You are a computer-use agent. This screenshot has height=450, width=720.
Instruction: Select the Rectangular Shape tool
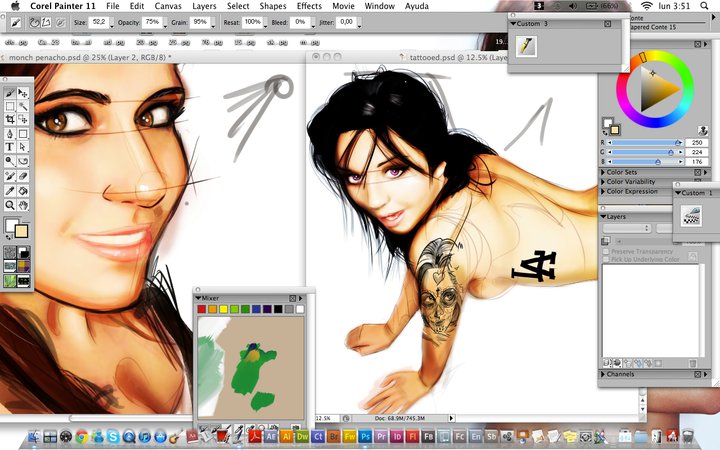click(x=22, y=134)
